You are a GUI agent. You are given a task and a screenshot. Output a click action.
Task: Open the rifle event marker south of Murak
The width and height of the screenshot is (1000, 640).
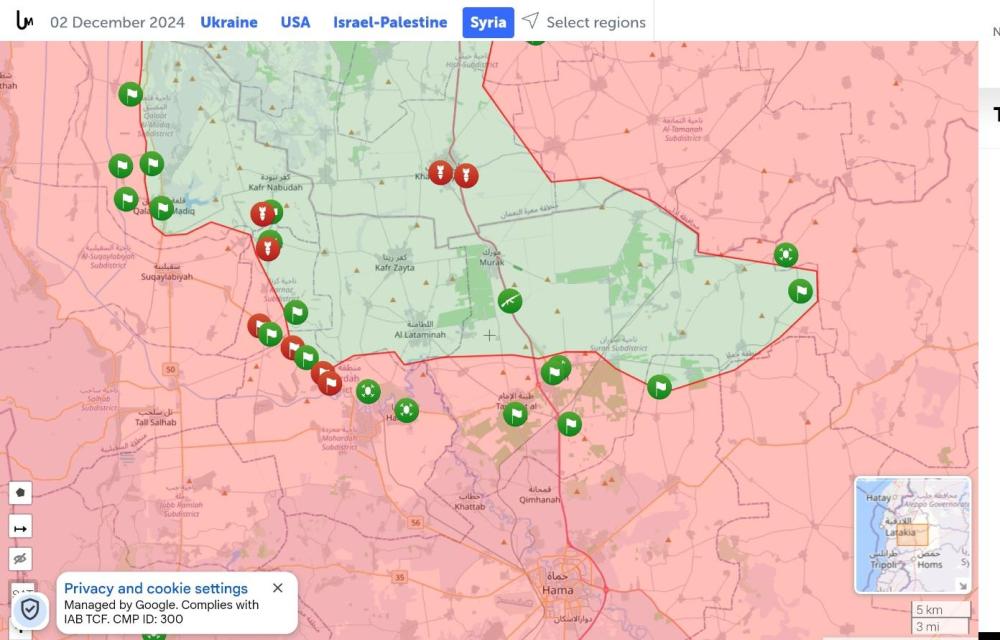tap(510, 301)
